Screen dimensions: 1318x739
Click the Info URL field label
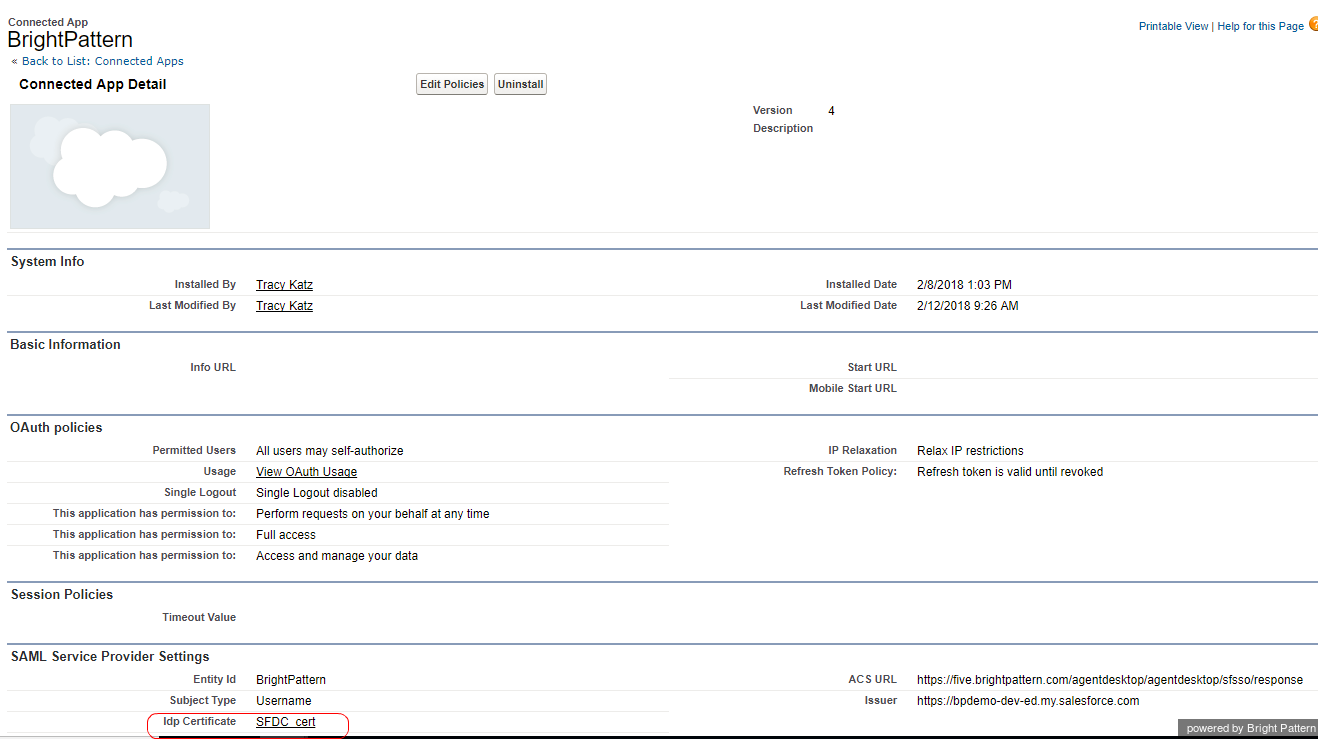coord(213,367)
